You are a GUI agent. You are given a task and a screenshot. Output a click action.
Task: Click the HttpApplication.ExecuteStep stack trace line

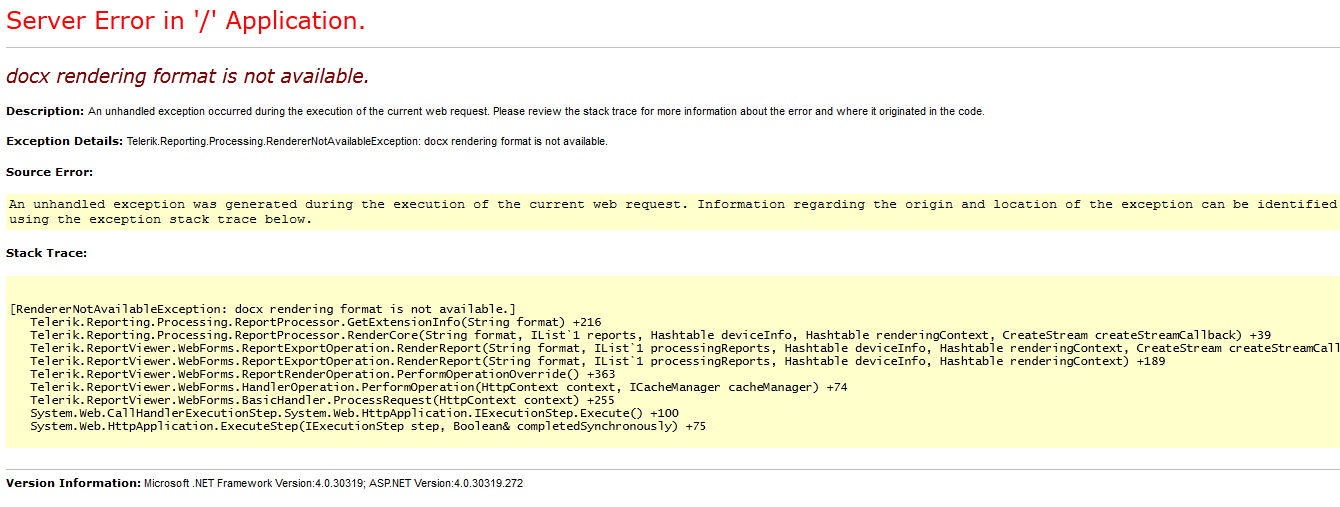[367, 426]
